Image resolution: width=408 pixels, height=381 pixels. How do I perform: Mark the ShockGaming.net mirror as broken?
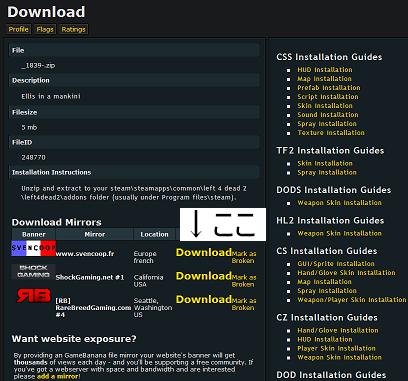244,281
